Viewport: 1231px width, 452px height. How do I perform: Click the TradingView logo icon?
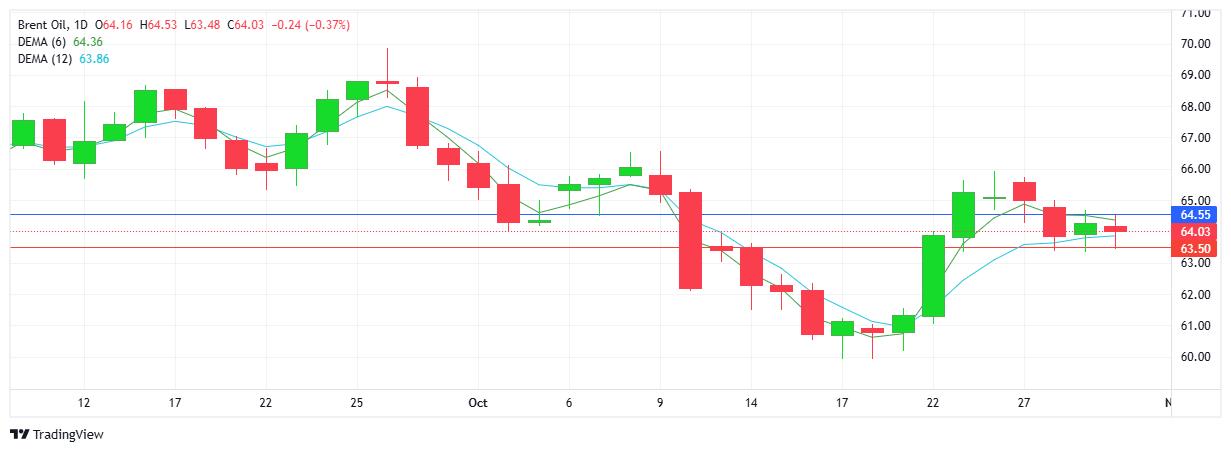[x=19, y=434]
